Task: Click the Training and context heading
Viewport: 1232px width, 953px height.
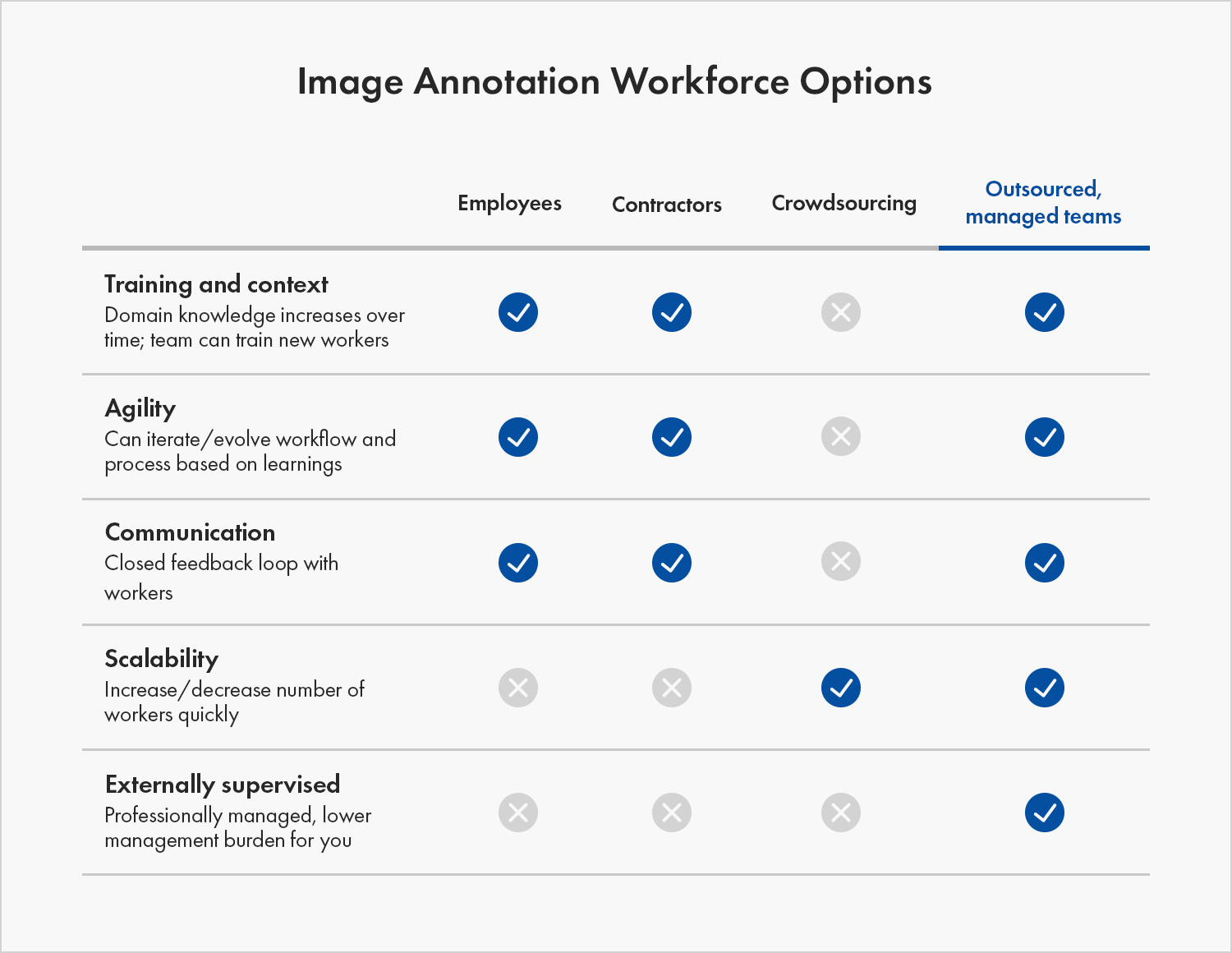Action: pyautogui.click(x=216, y=284)
